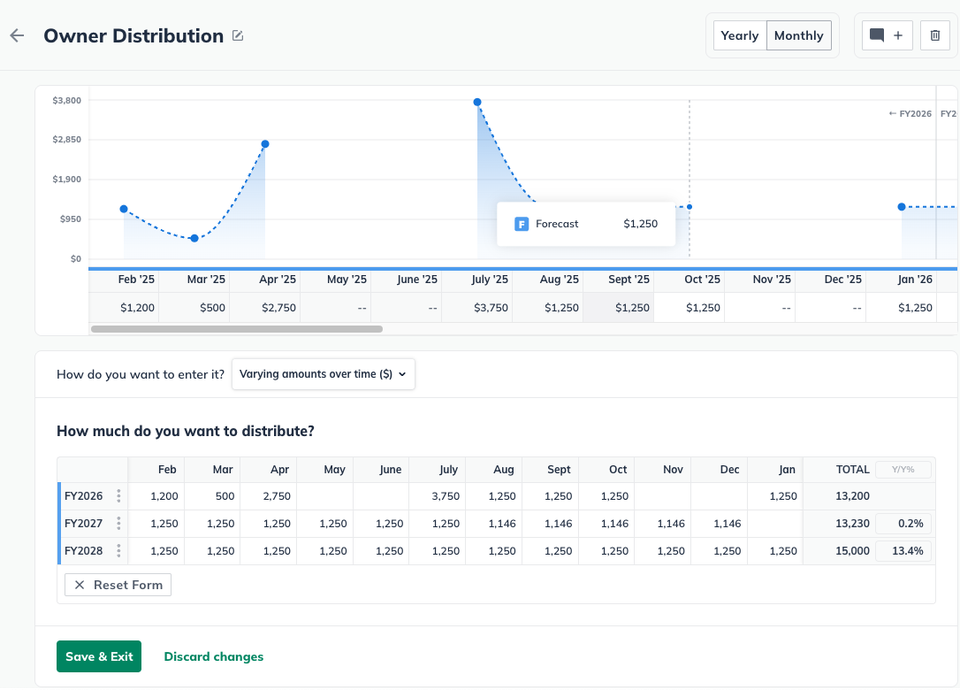Add a comment using the speech bubble button
Image resolution: width=960 pixels, height=690 pixels.
[x=887, y=36]
